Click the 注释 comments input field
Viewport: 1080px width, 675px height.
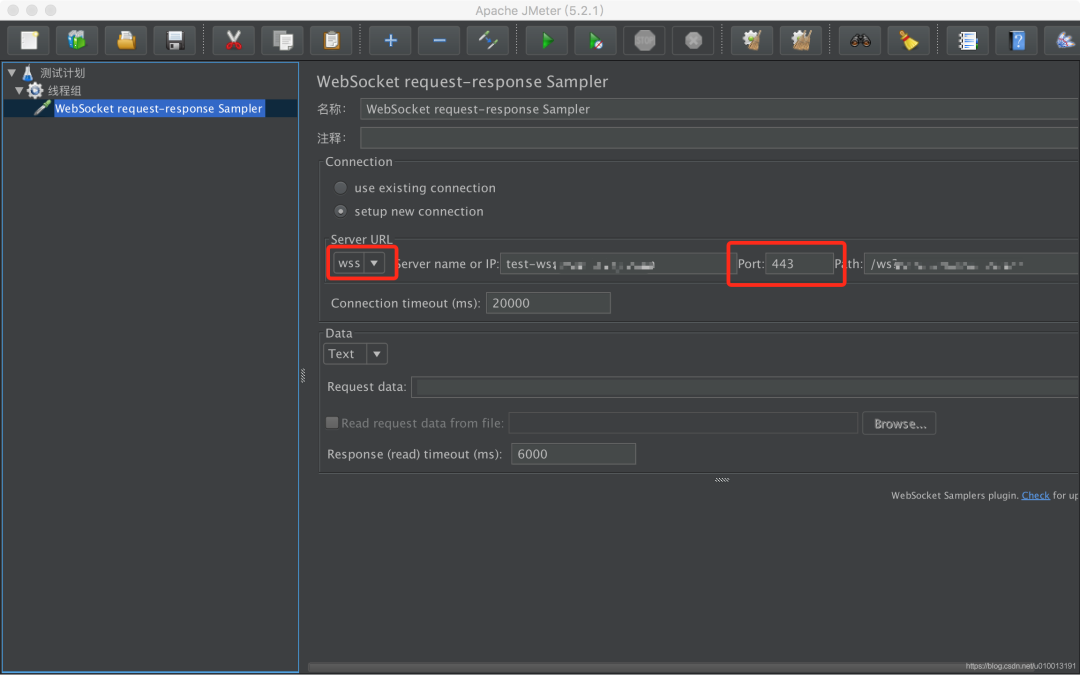[720, 138]
